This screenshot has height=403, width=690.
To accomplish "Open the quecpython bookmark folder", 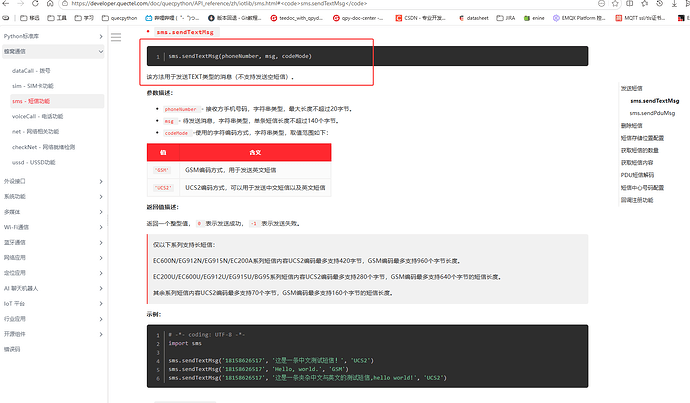I will click(x=120, y=18).
